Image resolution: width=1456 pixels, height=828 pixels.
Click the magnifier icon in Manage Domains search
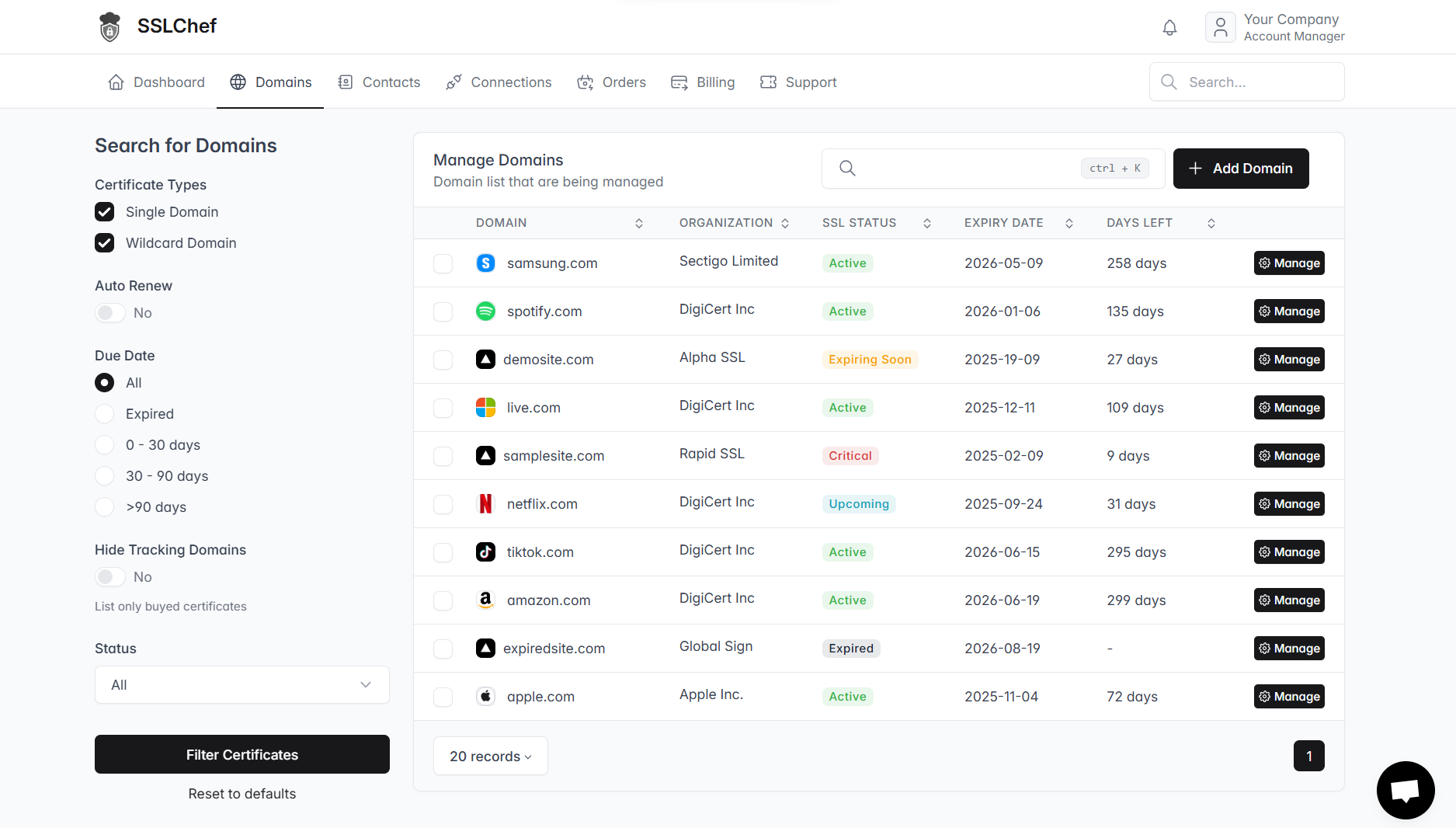(847, 169)
